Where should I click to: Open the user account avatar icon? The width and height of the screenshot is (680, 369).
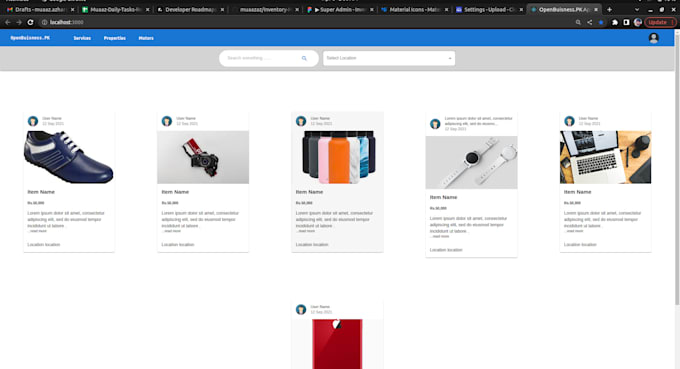(x=654, y=38)
